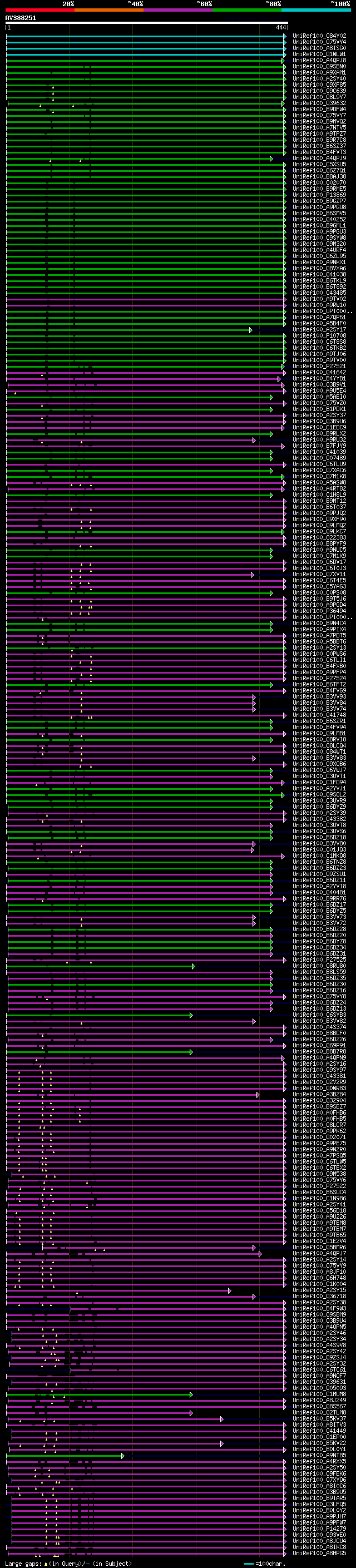Select the label UniRef100_P27521
Viewport: 356px width, 1568px height.
pyautogui.click(x=319, y=367)
